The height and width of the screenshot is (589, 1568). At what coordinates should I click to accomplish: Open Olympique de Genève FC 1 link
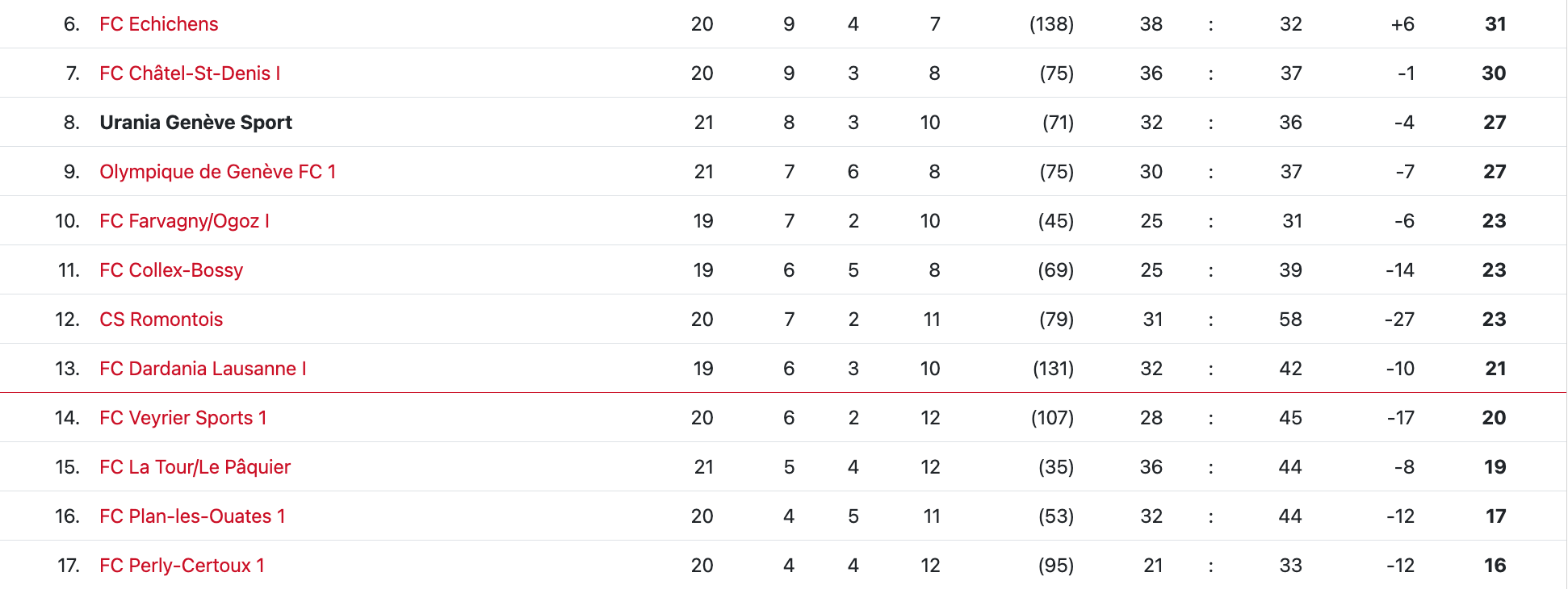pos(217,172)
